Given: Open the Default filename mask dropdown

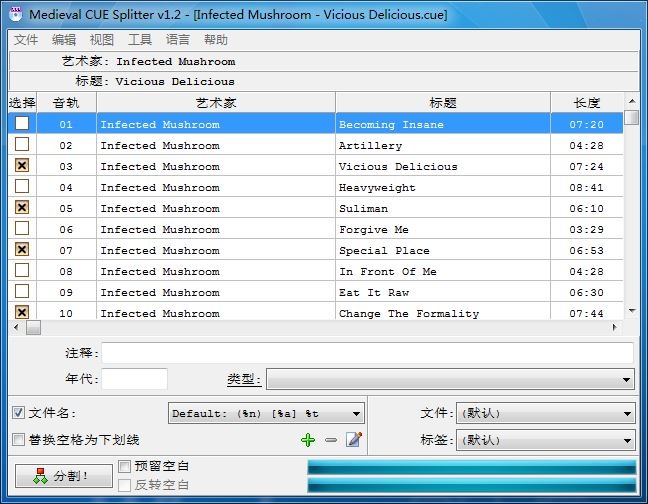Looking at the screenshot, I should click(266, 414).
